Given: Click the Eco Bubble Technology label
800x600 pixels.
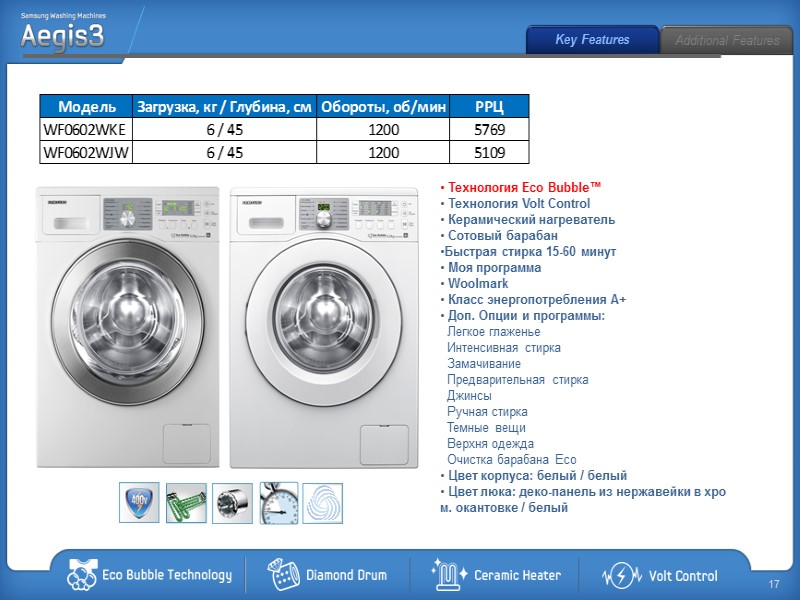Looking at the screenshot, I should pyautogui.click(x=167, y=575).
